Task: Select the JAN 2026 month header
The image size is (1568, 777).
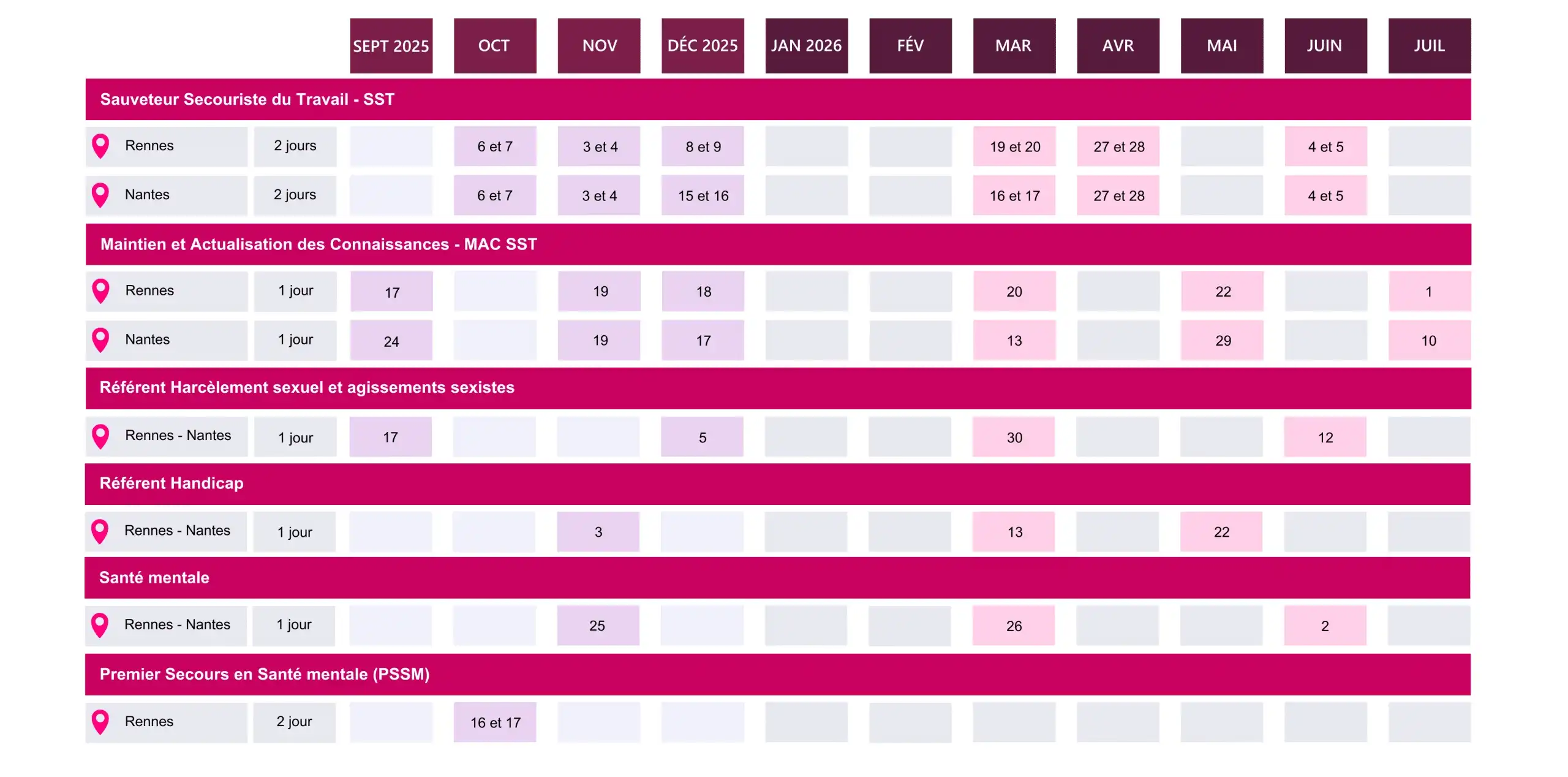Action: click(x=806, y=46)
